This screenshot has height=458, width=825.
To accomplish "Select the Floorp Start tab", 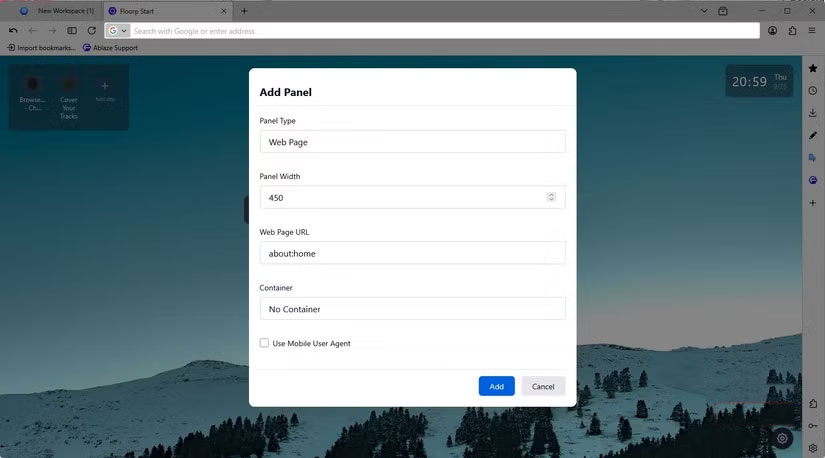I will 167,11.
